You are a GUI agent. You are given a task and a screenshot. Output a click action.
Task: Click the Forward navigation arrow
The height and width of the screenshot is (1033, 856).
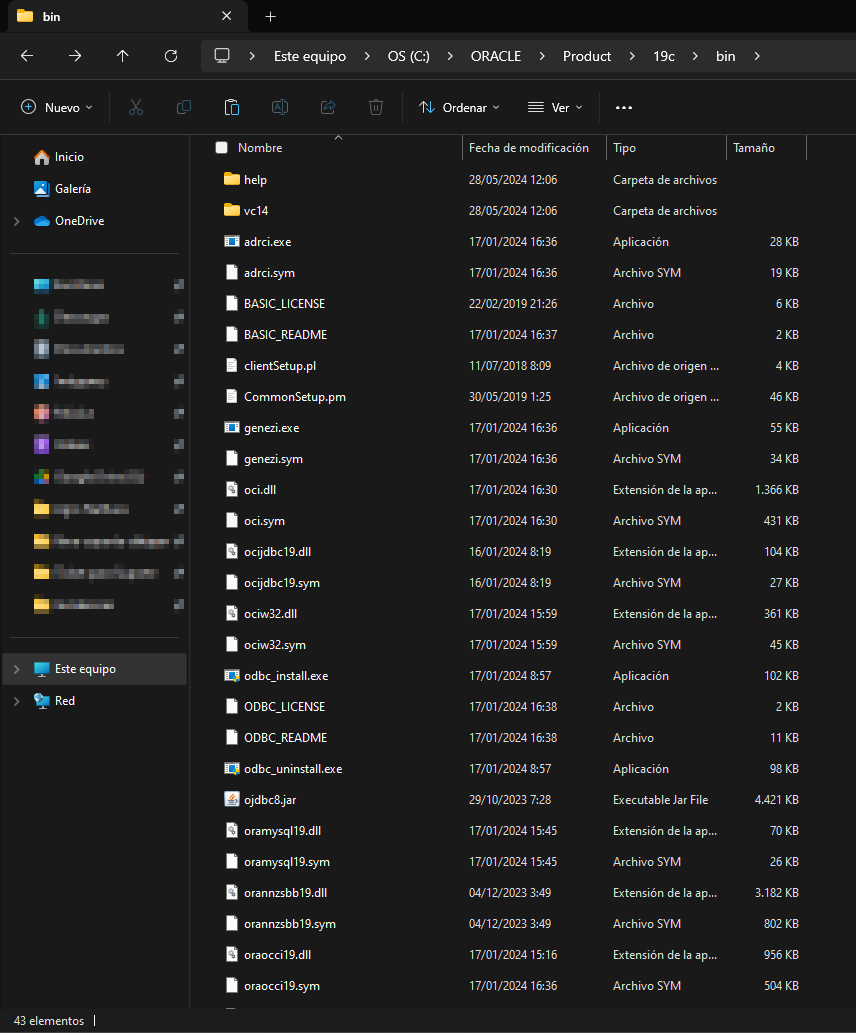(x=75, y=56)
